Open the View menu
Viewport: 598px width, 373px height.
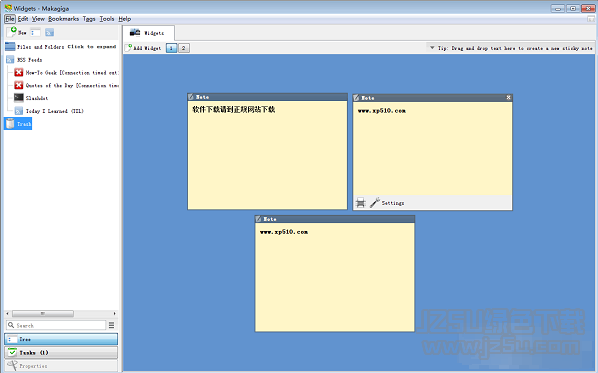click(38, 19)
